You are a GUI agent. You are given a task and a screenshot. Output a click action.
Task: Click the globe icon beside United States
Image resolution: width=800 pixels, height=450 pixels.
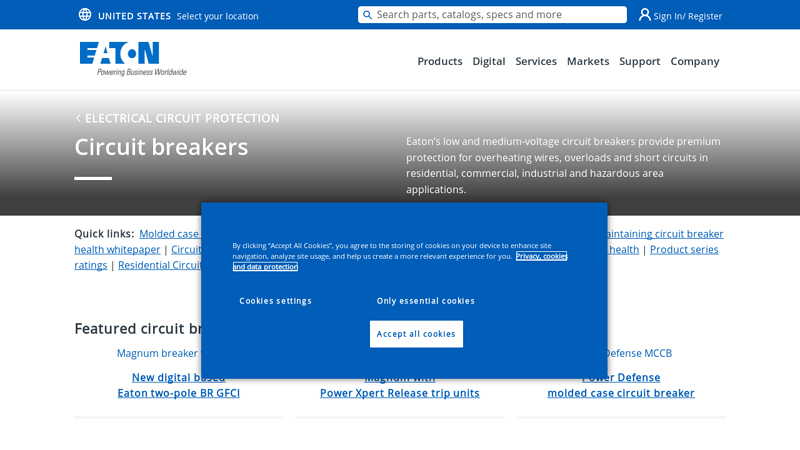tap(85, 15)
